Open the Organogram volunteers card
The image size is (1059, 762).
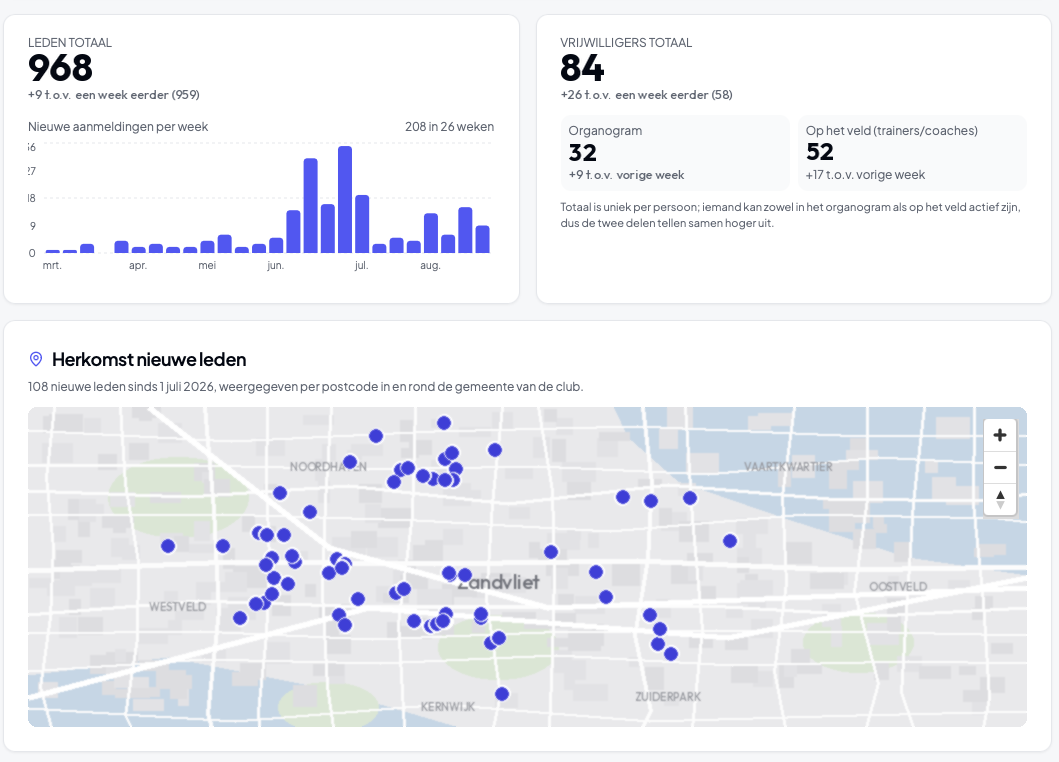(675, 153)
